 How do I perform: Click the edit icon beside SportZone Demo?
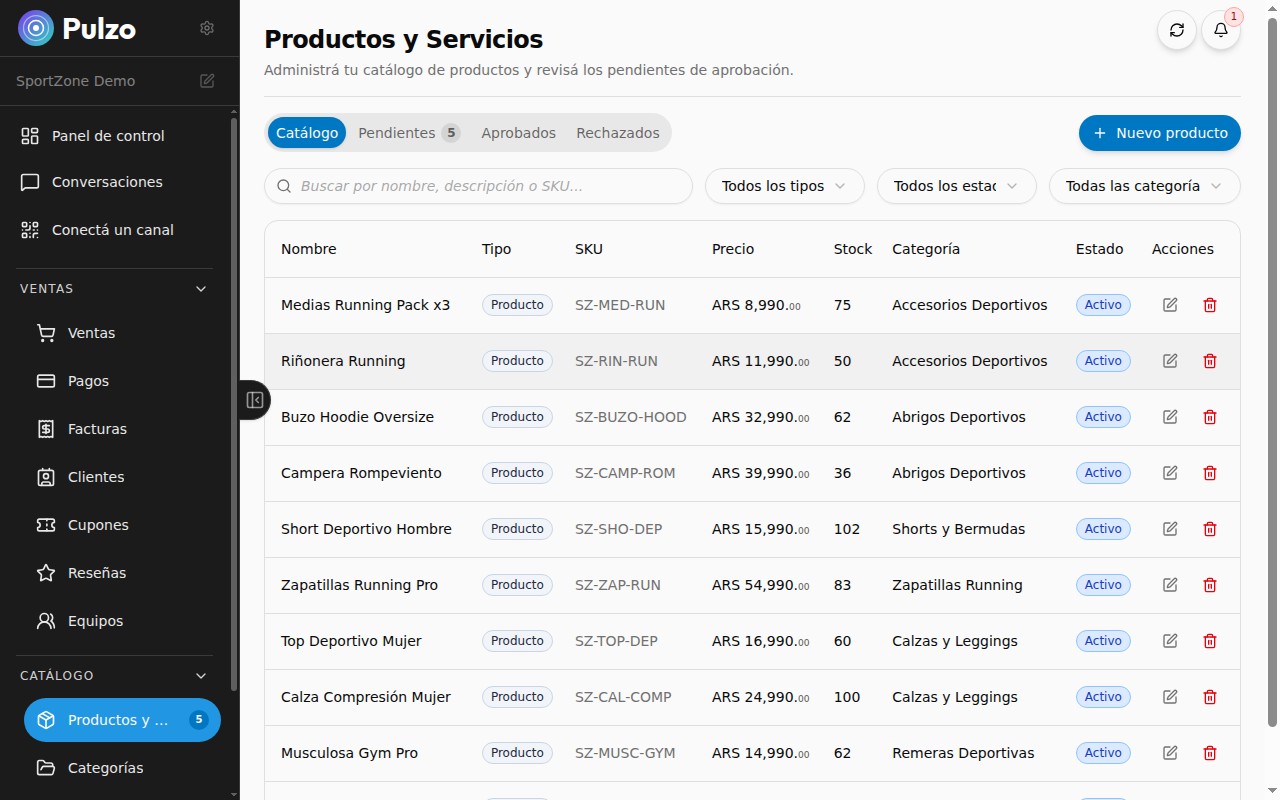click(207, 81)
